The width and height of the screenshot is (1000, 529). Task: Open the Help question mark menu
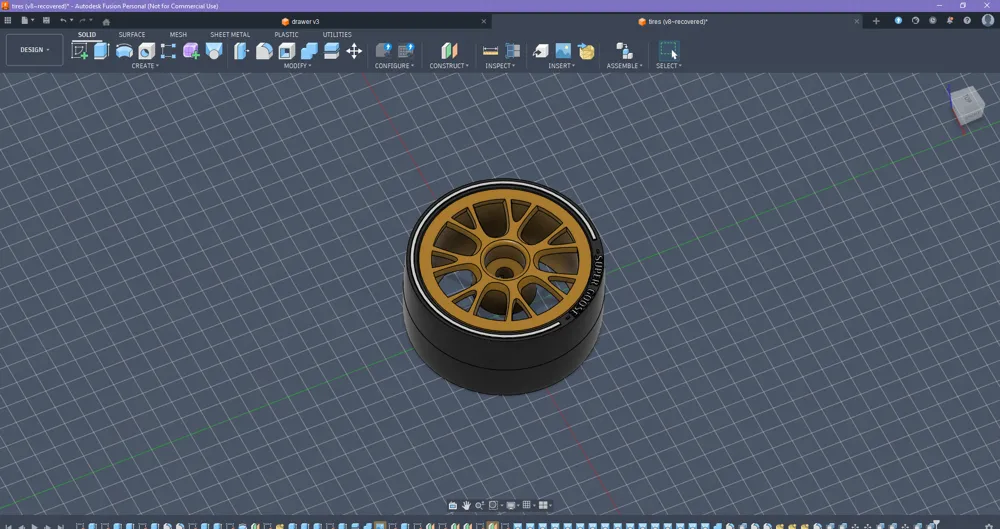pos(967,21)
